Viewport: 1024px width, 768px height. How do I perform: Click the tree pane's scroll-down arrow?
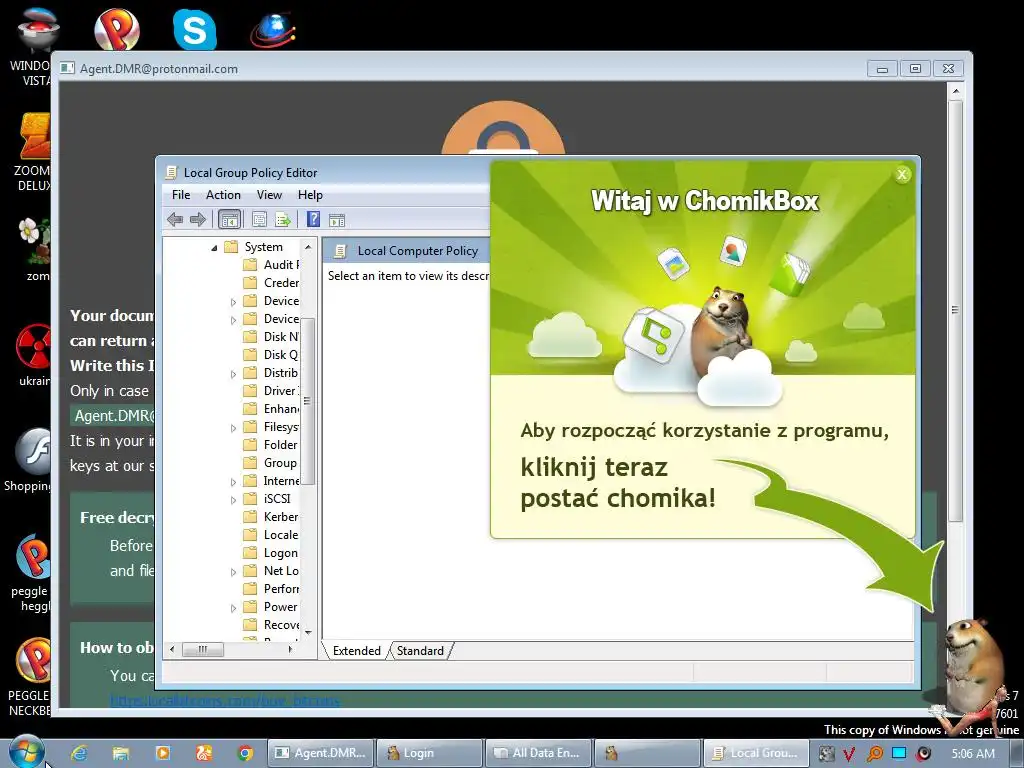308,632
